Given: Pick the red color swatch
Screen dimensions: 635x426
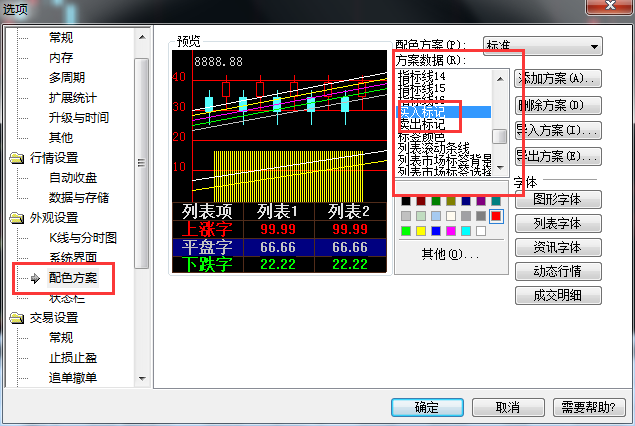Looking at the screenshot, I should coord(496,216).
